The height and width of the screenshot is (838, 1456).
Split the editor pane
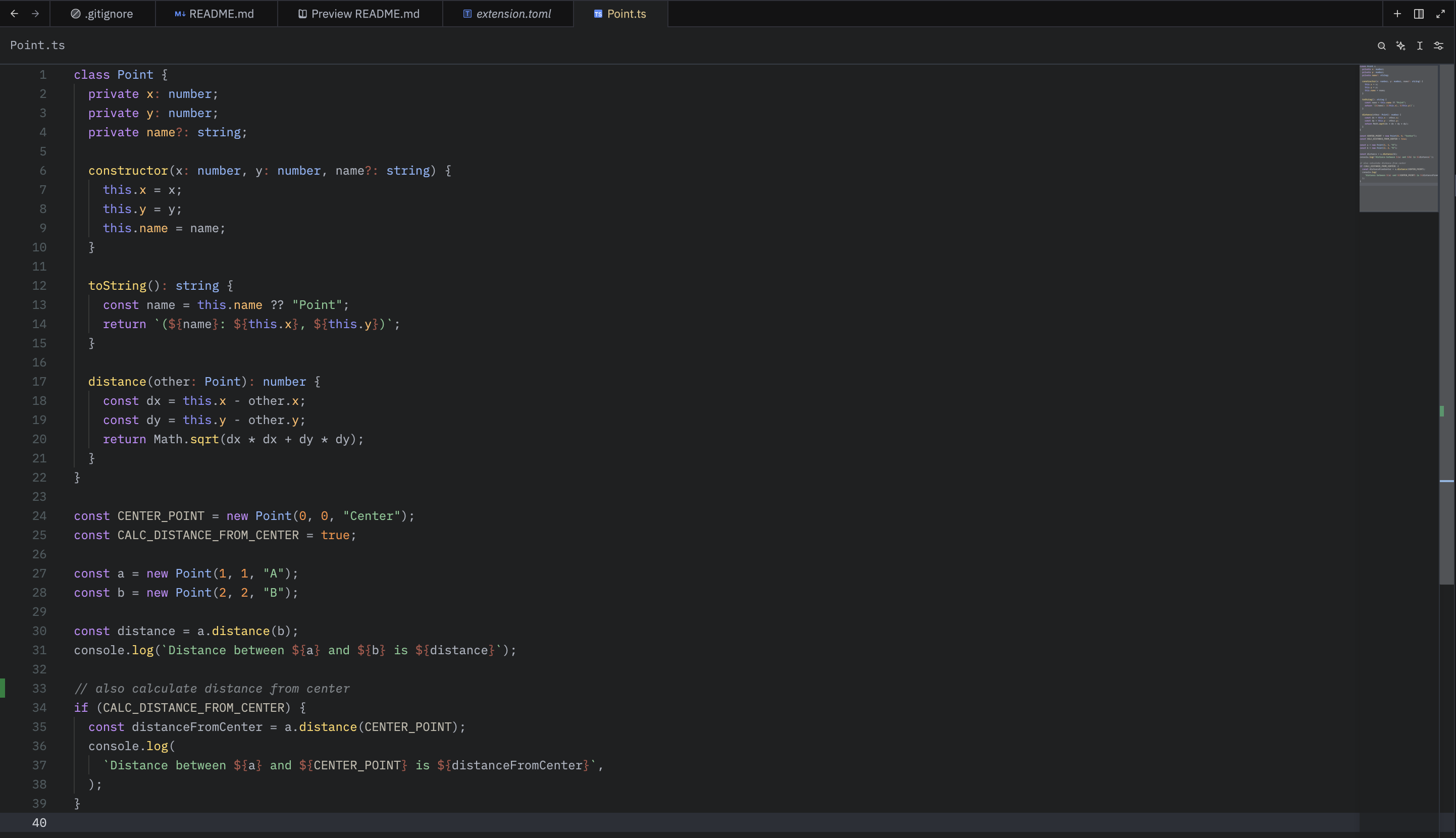(x=1419, y=14)
